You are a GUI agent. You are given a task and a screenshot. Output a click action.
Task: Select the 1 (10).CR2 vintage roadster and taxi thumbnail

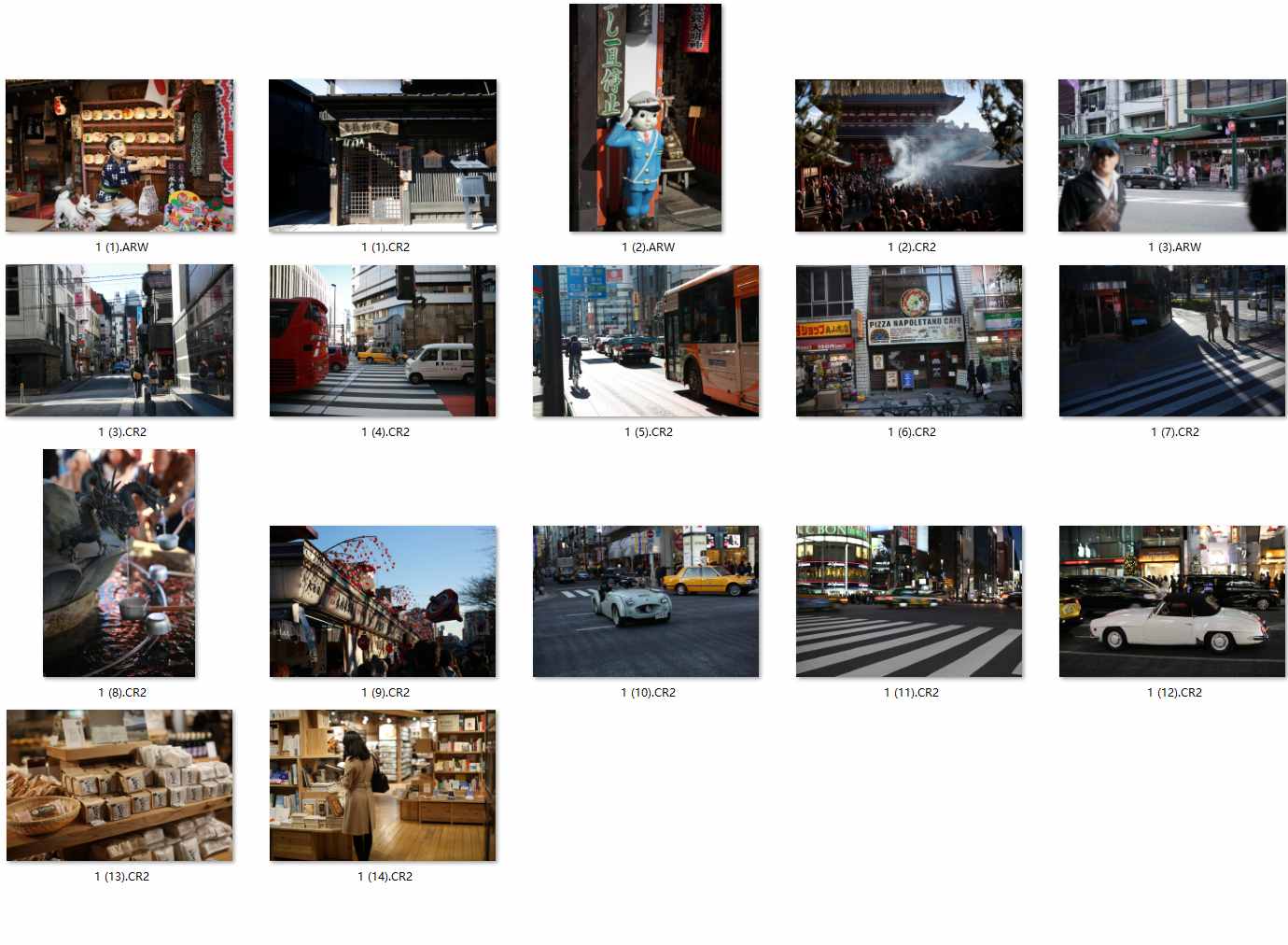coord(646,601)
